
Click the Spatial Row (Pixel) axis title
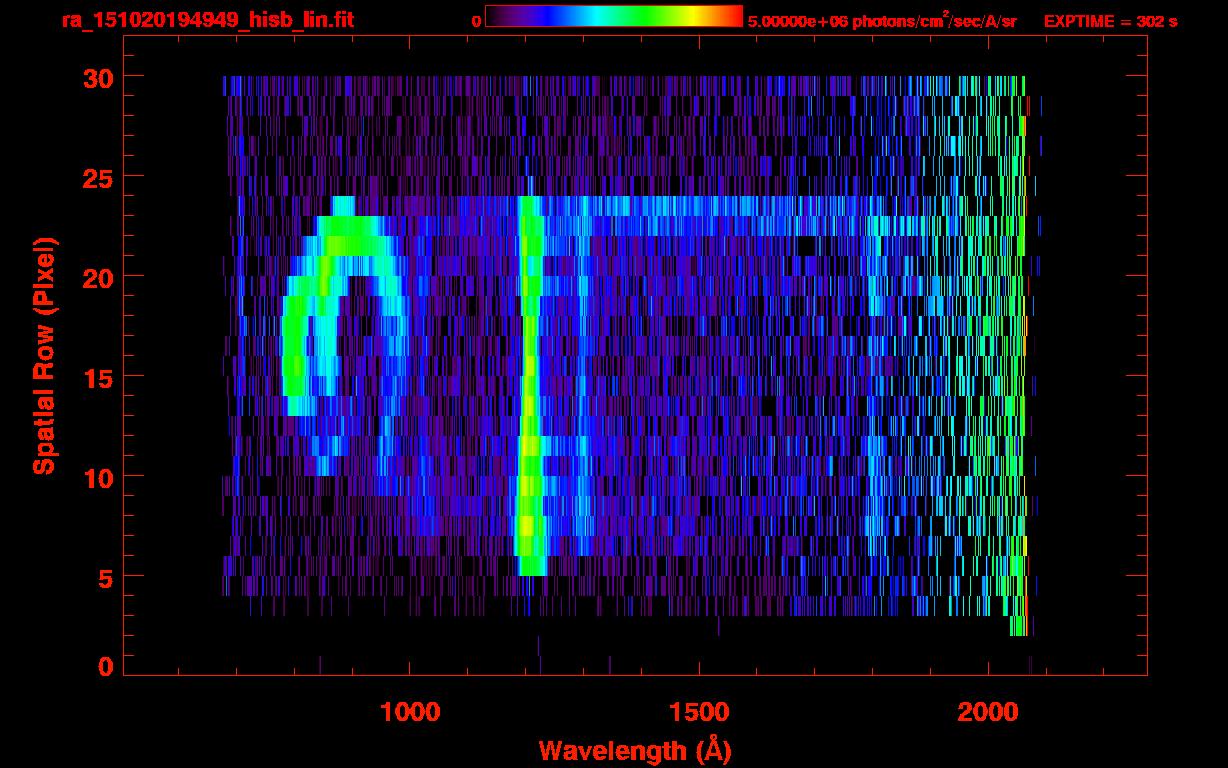(x=43, y=356)
